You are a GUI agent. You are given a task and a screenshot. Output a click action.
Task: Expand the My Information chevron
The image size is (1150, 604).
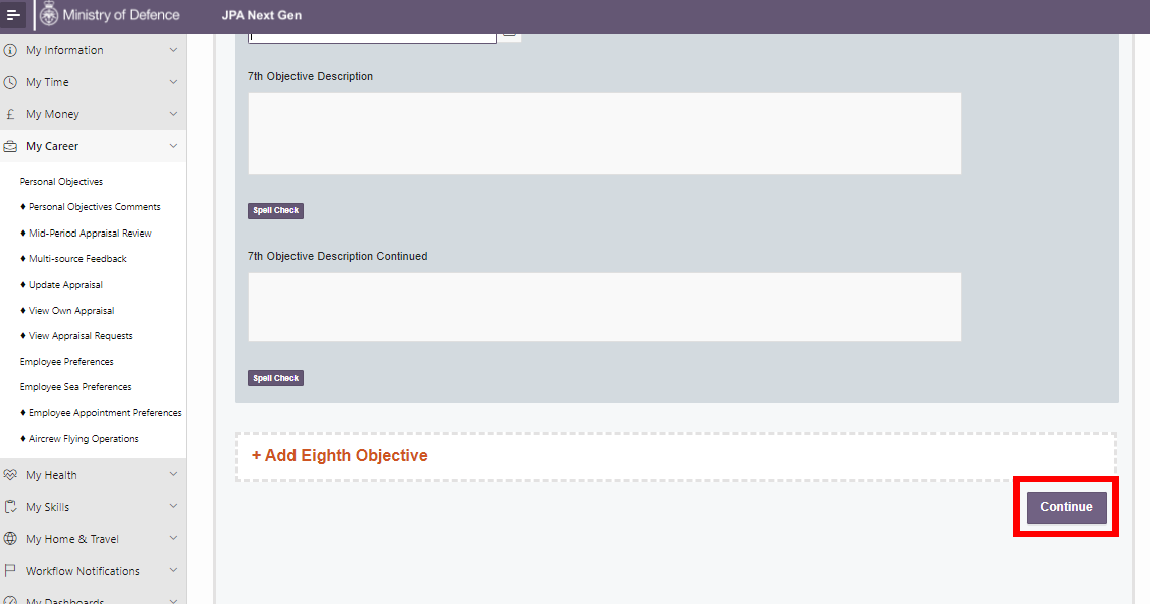point(173,50)
